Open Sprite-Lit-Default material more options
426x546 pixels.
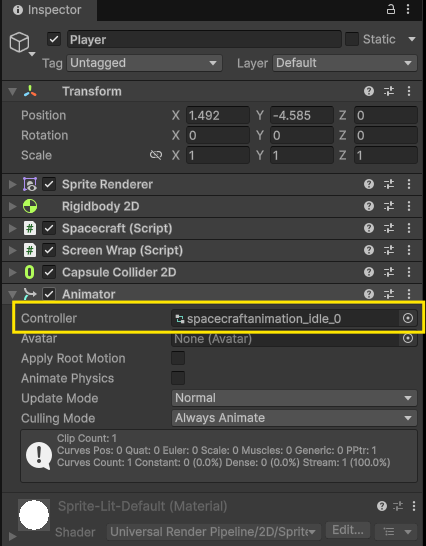pyautogui.click(x=414, y=506)
